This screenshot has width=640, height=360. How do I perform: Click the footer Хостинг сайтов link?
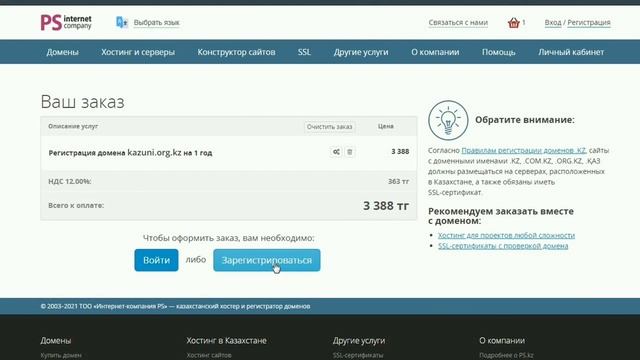coord(209,355)
